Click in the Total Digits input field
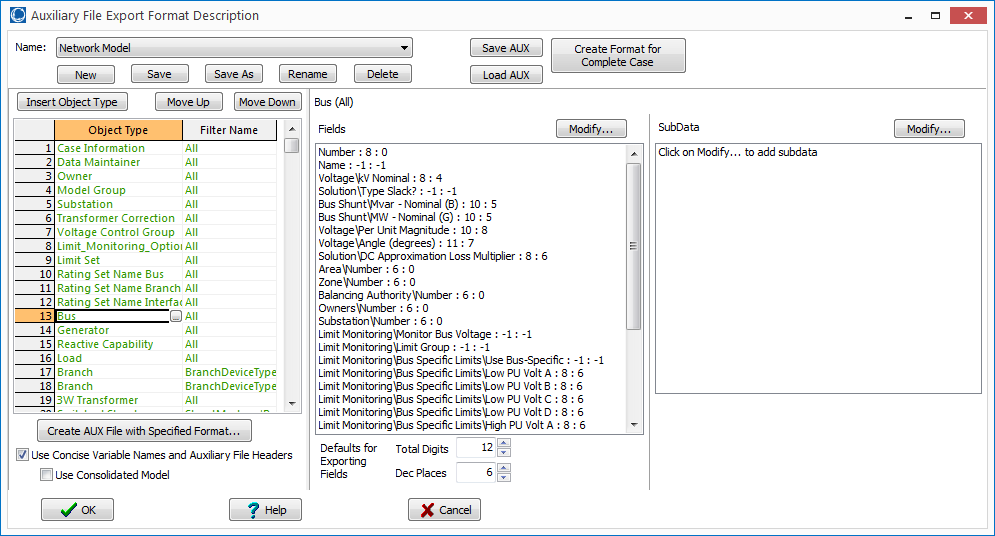The height and width of the screenshot is (536, 995). (x=475, y=449)
